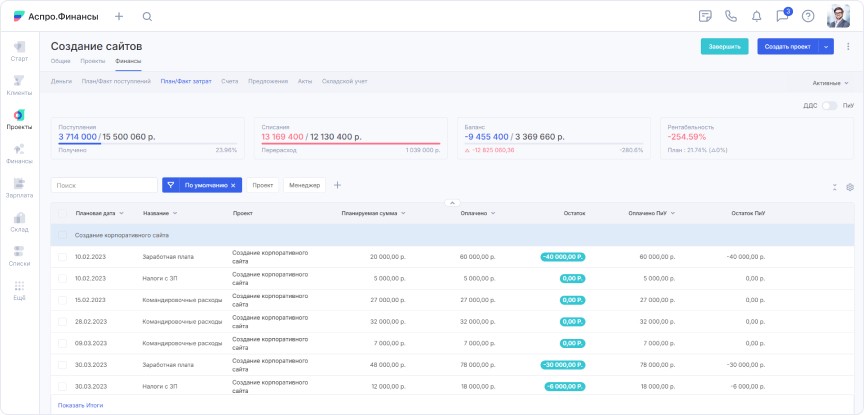The height and width of the screenshot is (415, 864).
Task: Open the search magnifier in top bar
Action: (147, 16)
